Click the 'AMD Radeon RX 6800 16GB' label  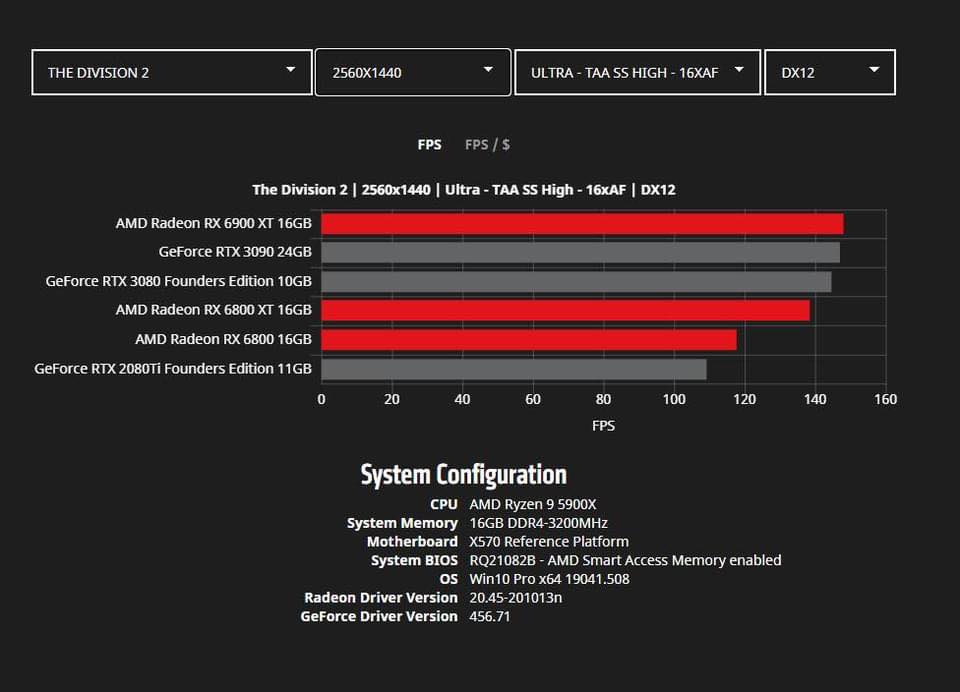(x=223, y=339)
